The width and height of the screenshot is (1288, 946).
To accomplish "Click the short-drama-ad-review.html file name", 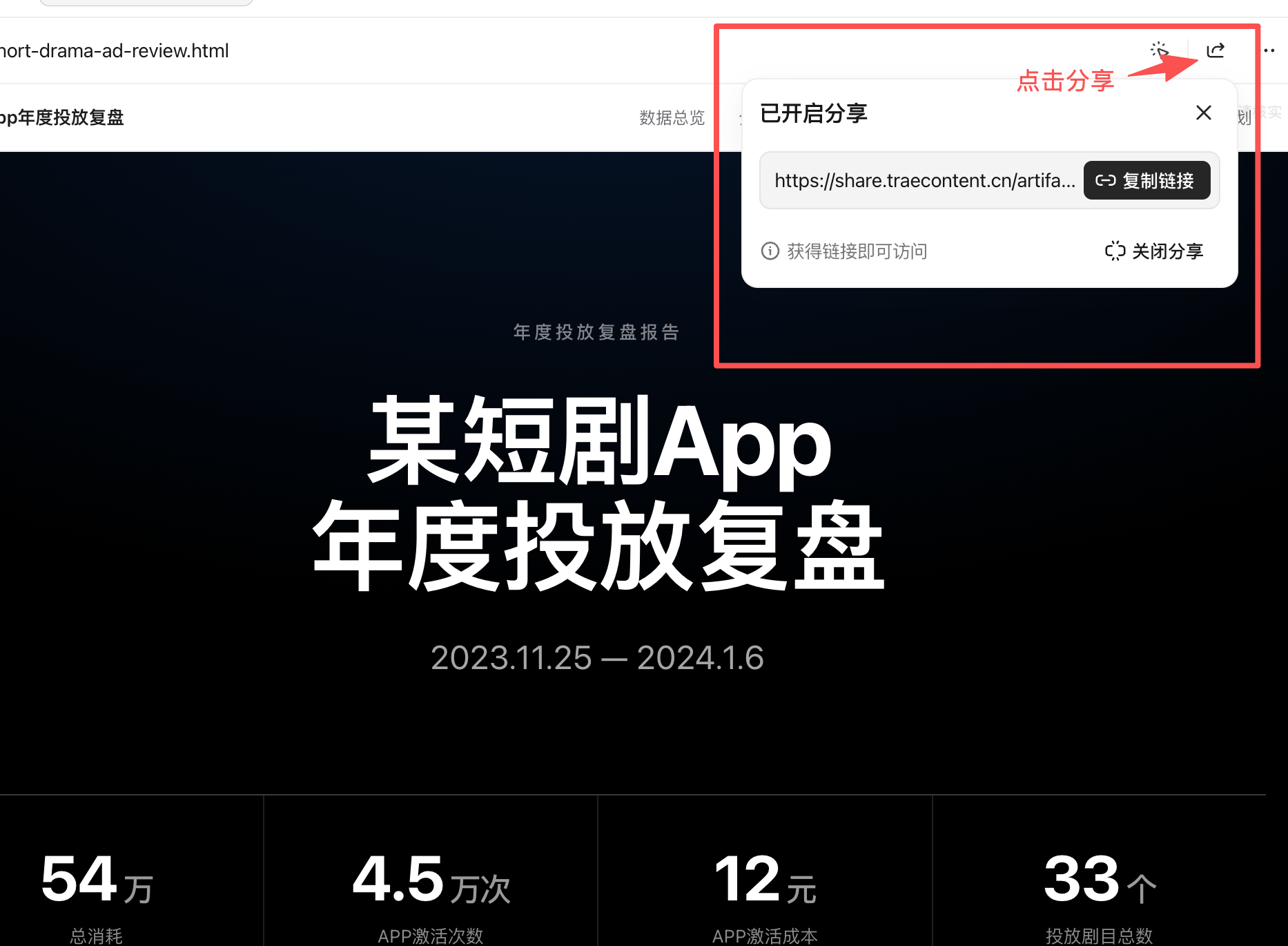I will (x=115, y=50).
